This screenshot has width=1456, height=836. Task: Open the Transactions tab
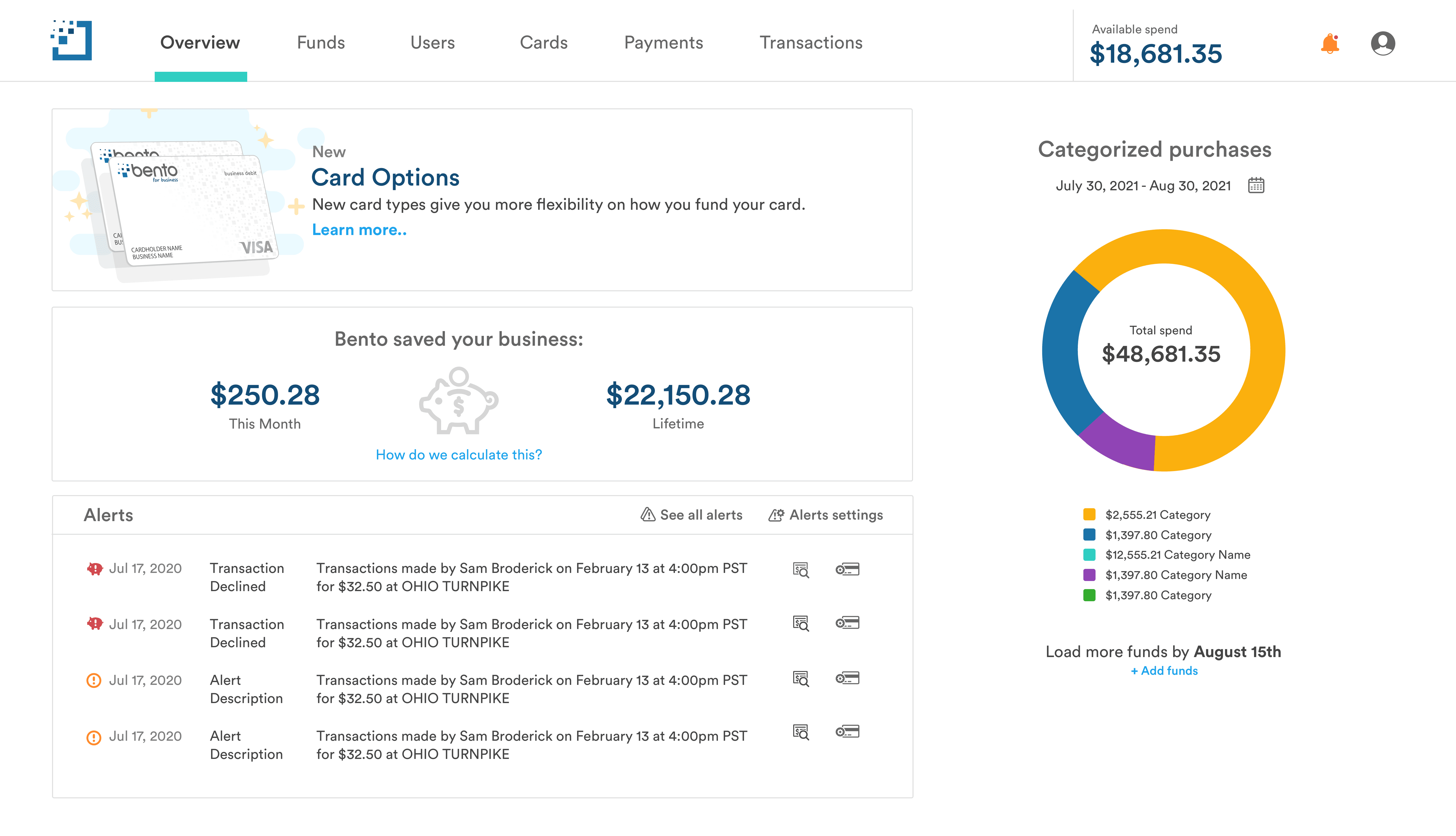811,42
